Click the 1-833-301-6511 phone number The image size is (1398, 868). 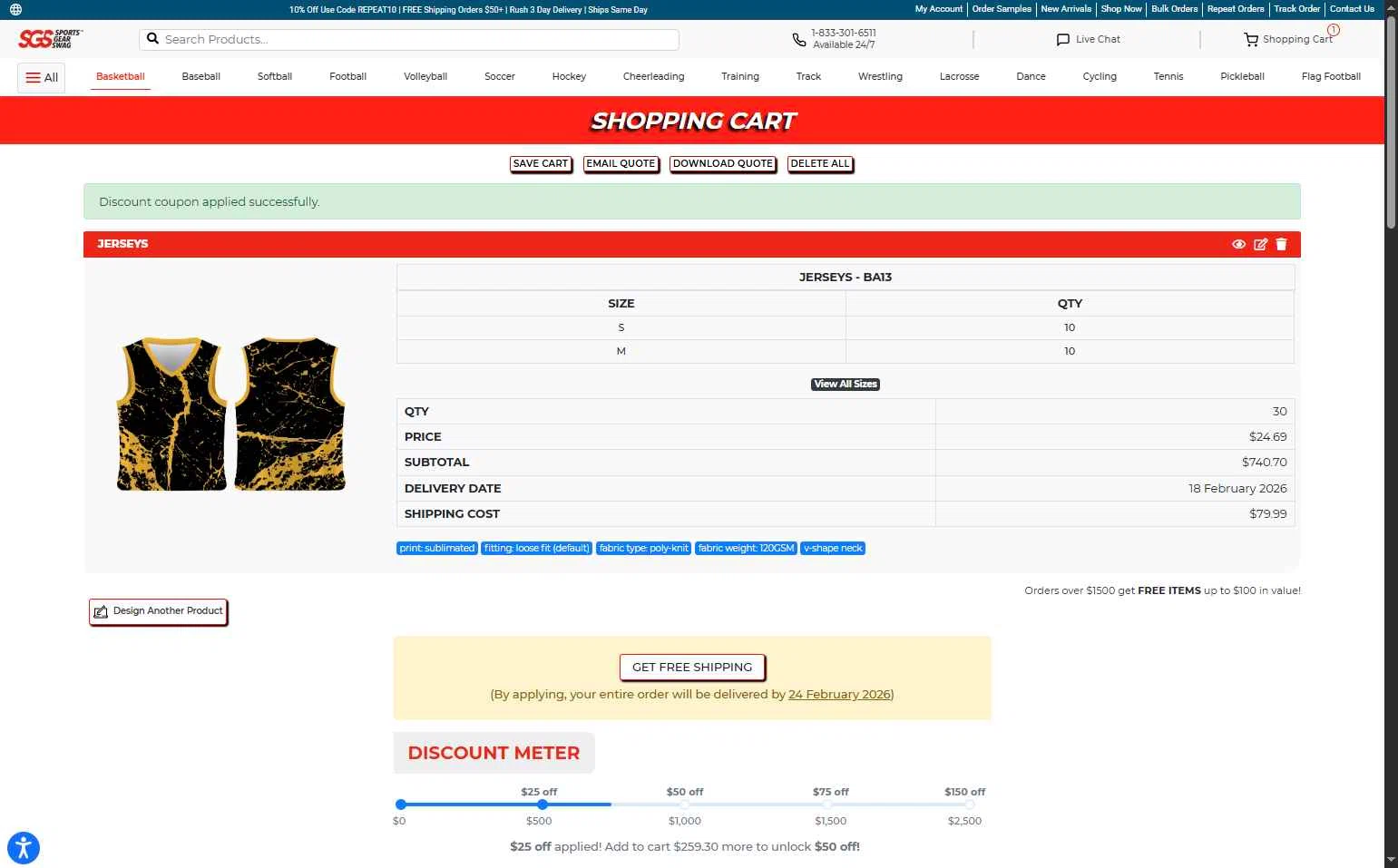point(844,33)
